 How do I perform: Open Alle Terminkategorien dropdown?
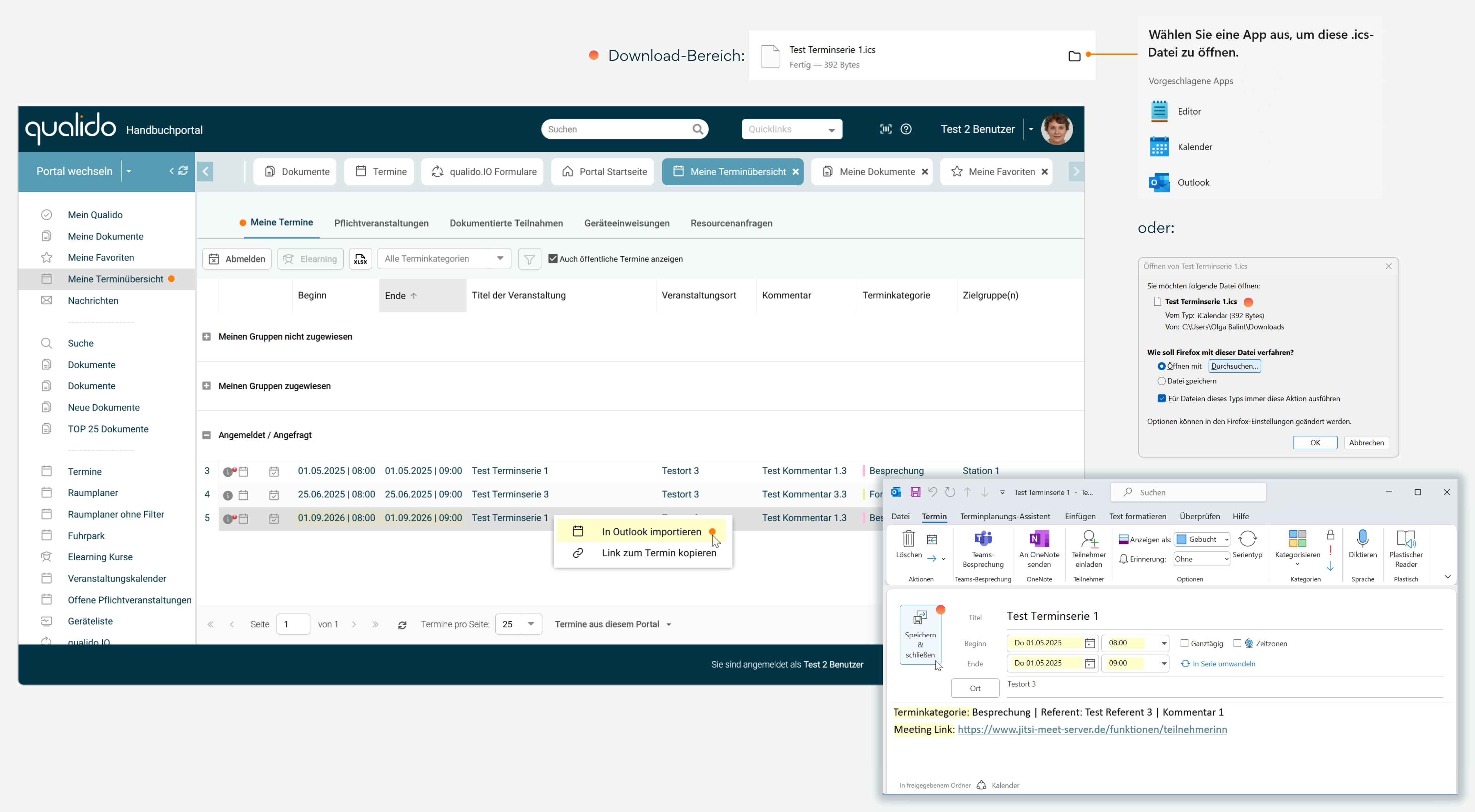(x=444, y=259)
